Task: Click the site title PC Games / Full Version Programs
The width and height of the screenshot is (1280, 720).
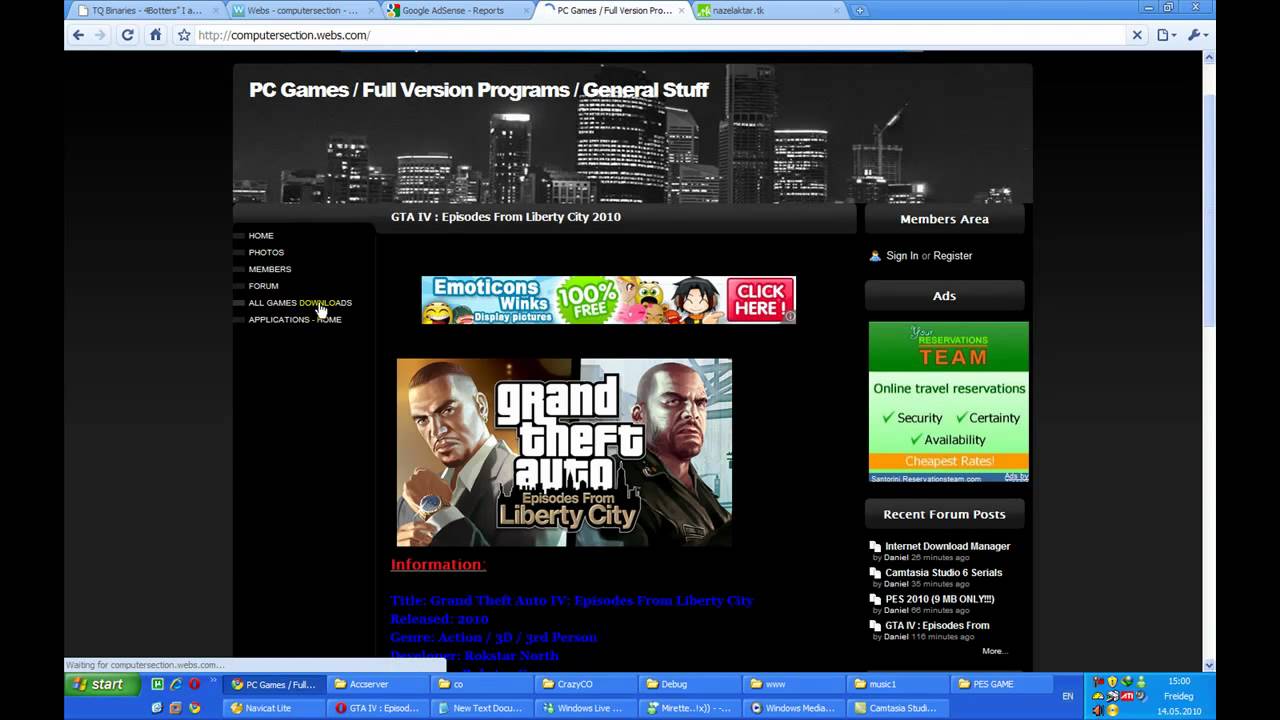Action: coord(478,90)
